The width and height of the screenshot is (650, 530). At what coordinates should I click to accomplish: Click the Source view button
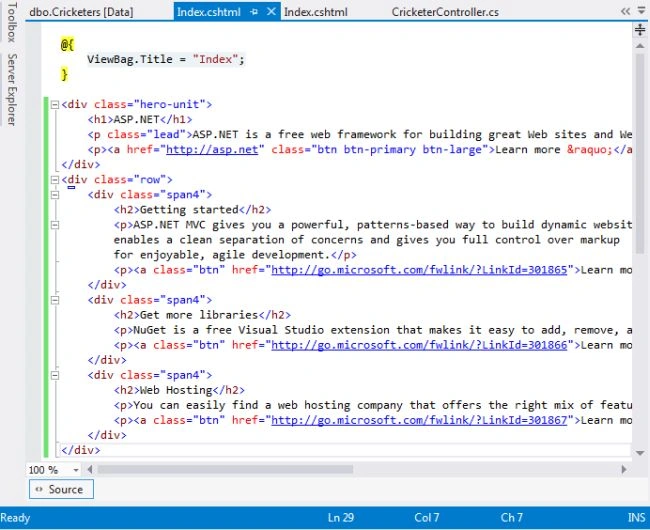click(x=61, y=489)
